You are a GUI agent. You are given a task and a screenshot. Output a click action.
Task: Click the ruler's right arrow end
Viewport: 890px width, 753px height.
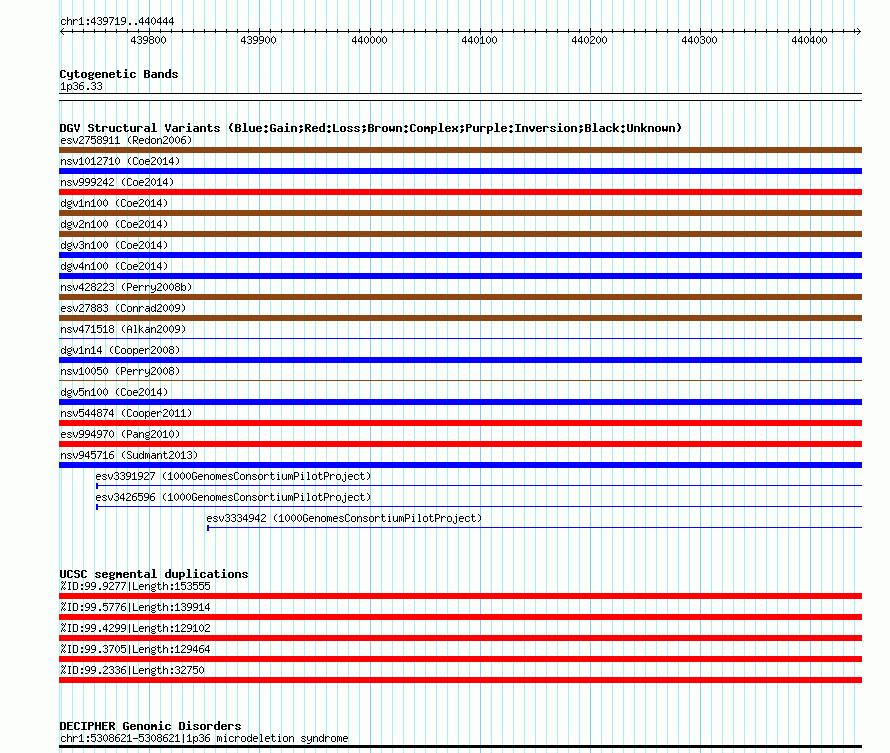click(x=859, y=32)
